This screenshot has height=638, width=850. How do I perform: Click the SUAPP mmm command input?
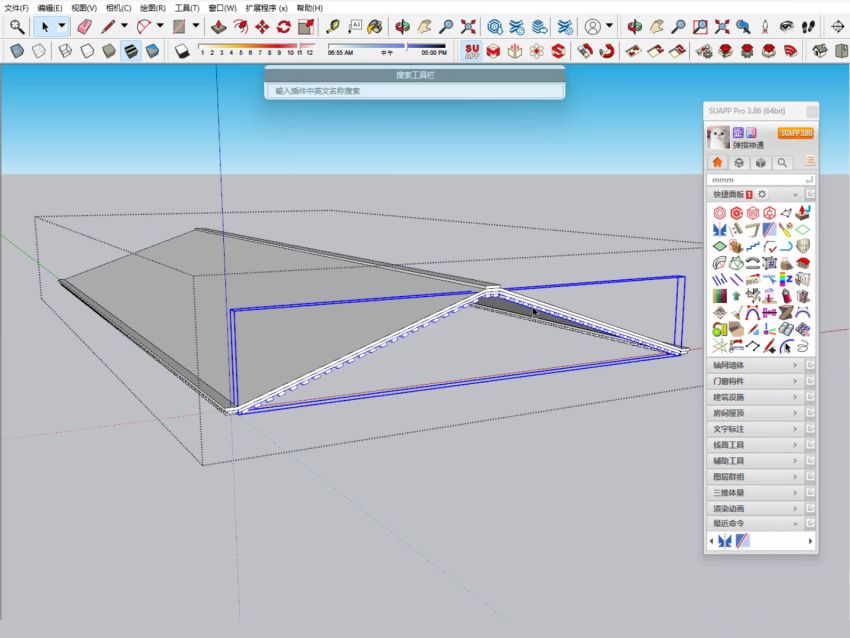point(761,179)
